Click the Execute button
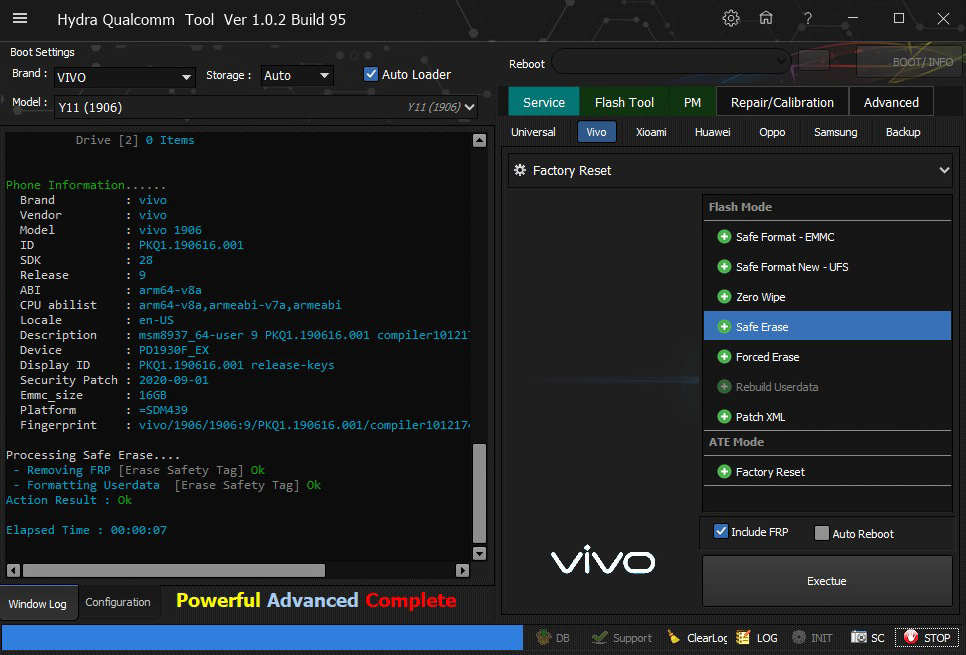Screen dimensions: 966x655 click(827, 581)
